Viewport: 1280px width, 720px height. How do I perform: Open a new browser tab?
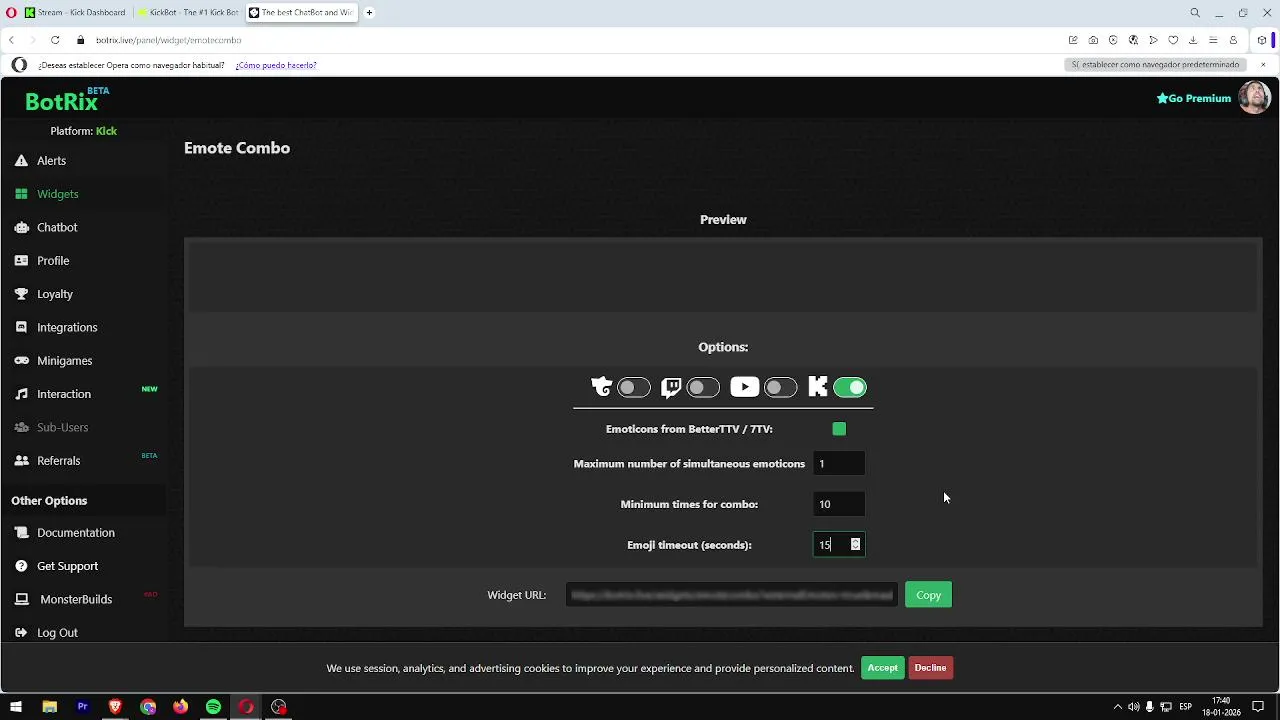tap(369, 13)
